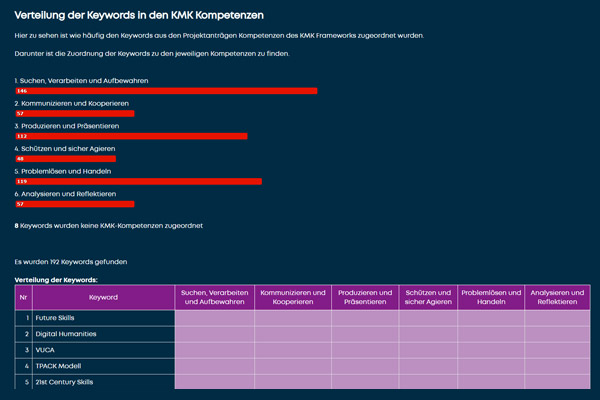Click the red bar for Analysieren und Reflektieren
600x400 pixels.
[74, 204]
